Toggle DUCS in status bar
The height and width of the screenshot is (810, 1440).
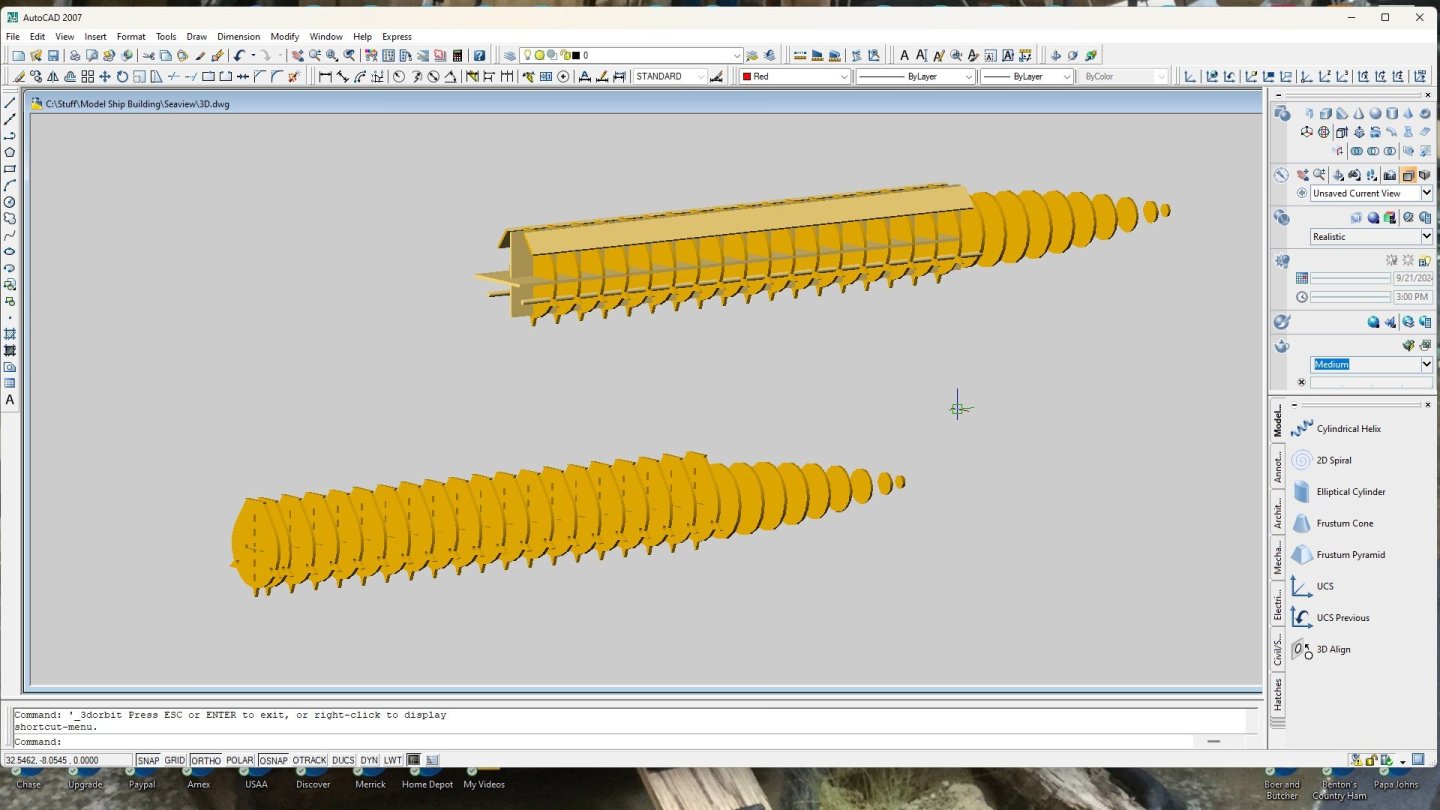pyautogui.click(x=343, y=761)
